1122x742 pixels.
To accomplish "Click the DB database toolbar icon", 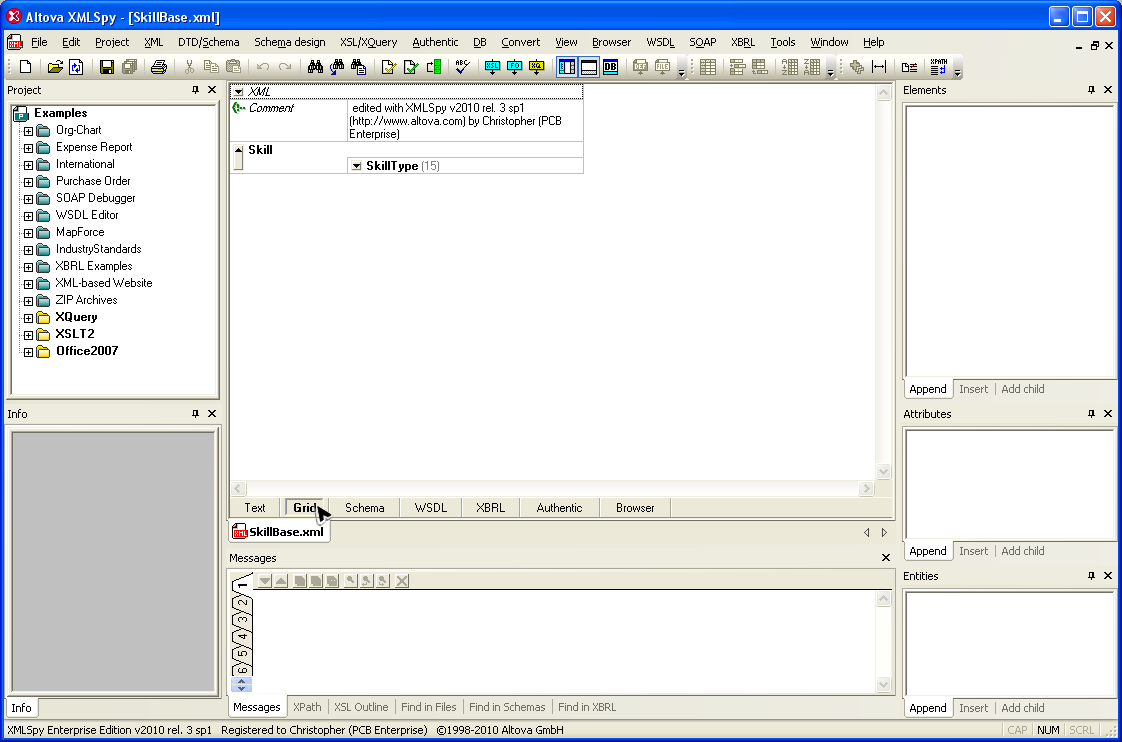I will [x=610, y=67].
